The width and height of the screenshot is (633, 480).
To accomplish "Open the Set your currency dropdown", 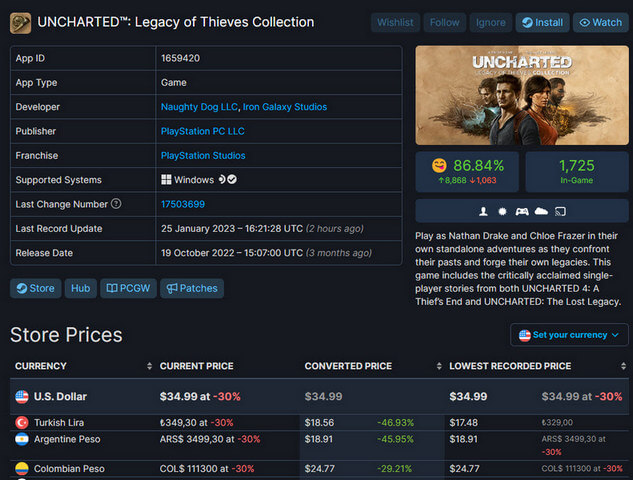I will tap(569, 335).
